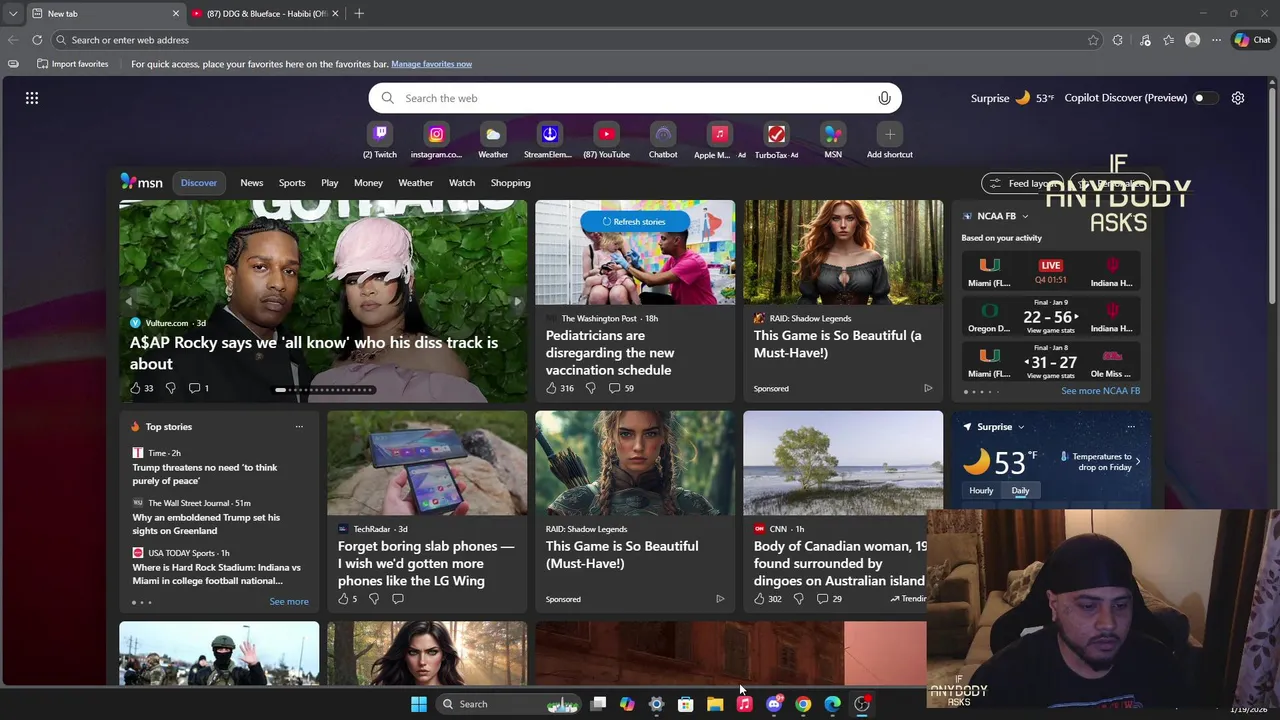Open Edge settings and more menu
Viewport: 1280px width, 720px height.
pyautogui.click(x=1216, y=40)
